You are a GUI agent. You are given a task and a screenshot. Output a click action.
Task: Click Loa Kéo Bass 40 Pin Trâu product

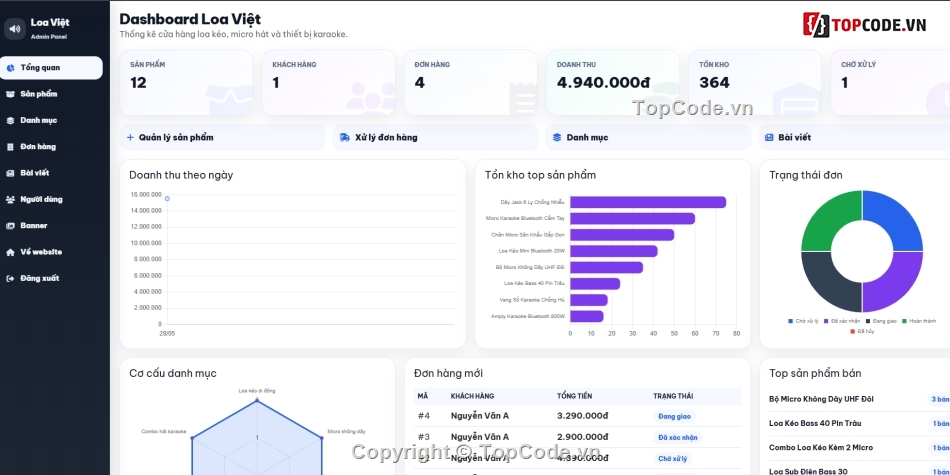click(815, 424)
